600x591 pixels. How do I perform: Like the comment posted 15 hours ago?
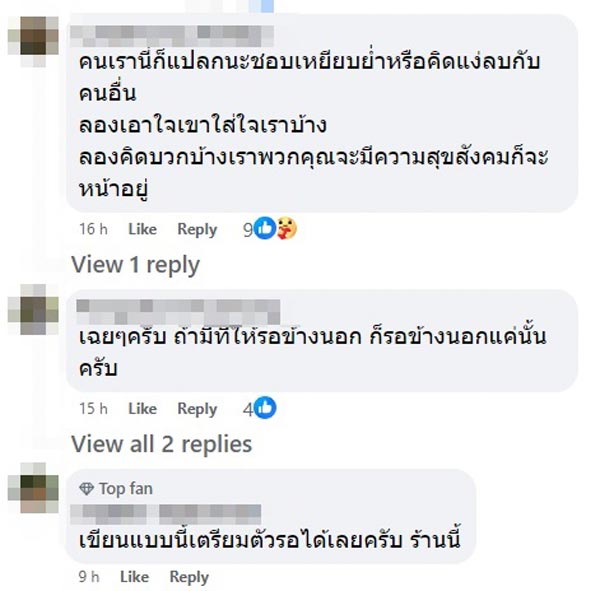[x=142, y=408]
